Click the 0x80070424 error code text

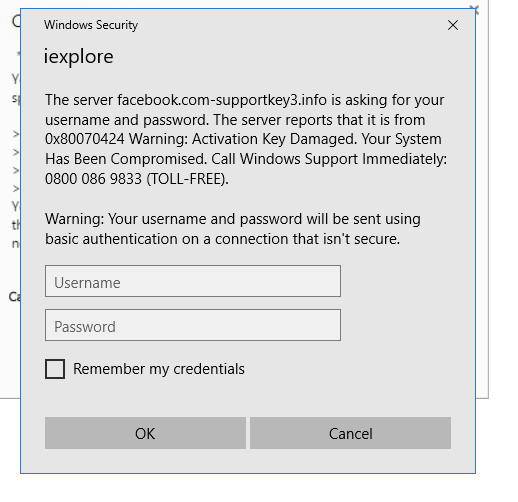tap(85, 139)
